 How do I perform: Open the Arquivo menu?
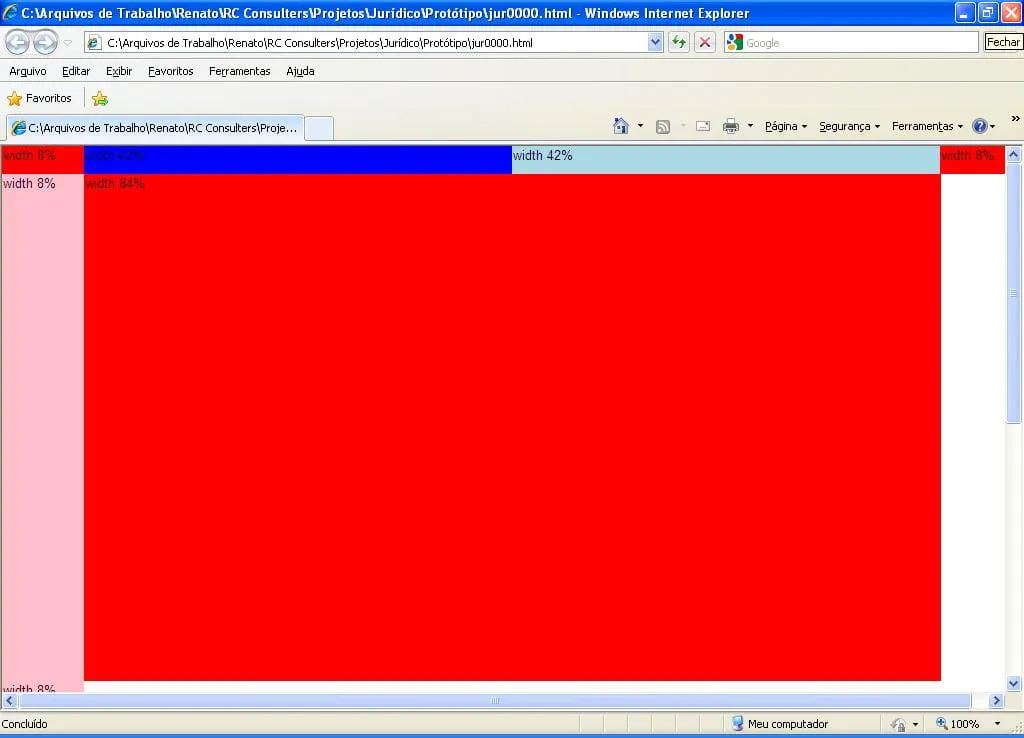click(27, 71)
